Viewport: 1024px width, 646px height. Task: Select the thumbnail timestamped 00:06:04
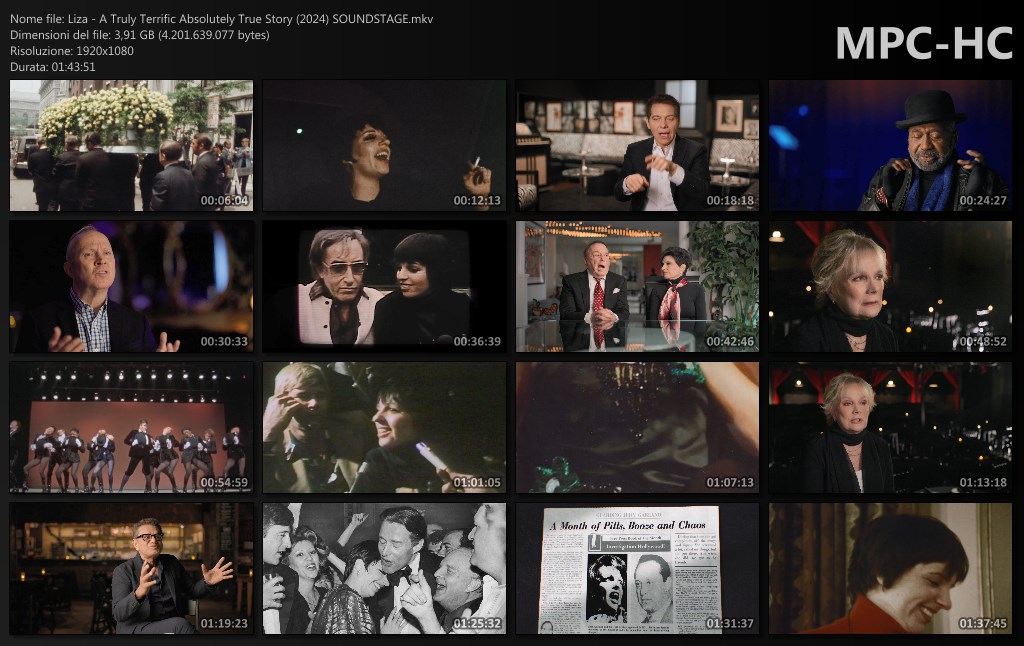131,146
